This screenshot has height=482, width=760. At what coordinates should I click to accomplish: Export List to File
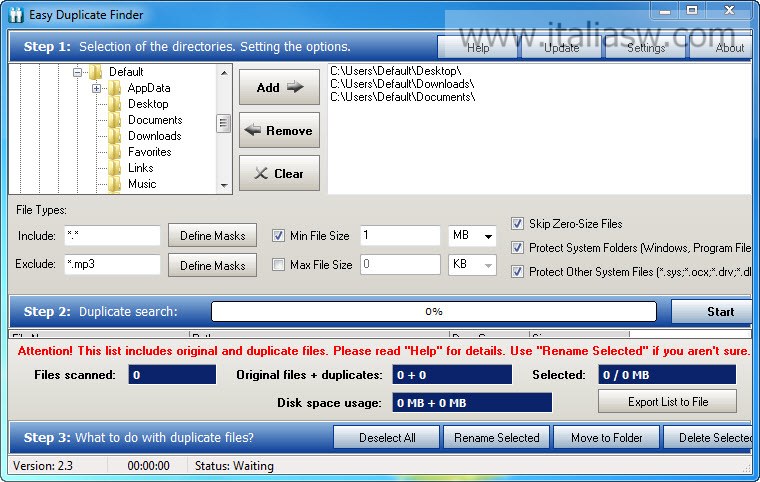click(x=667, y=402)
